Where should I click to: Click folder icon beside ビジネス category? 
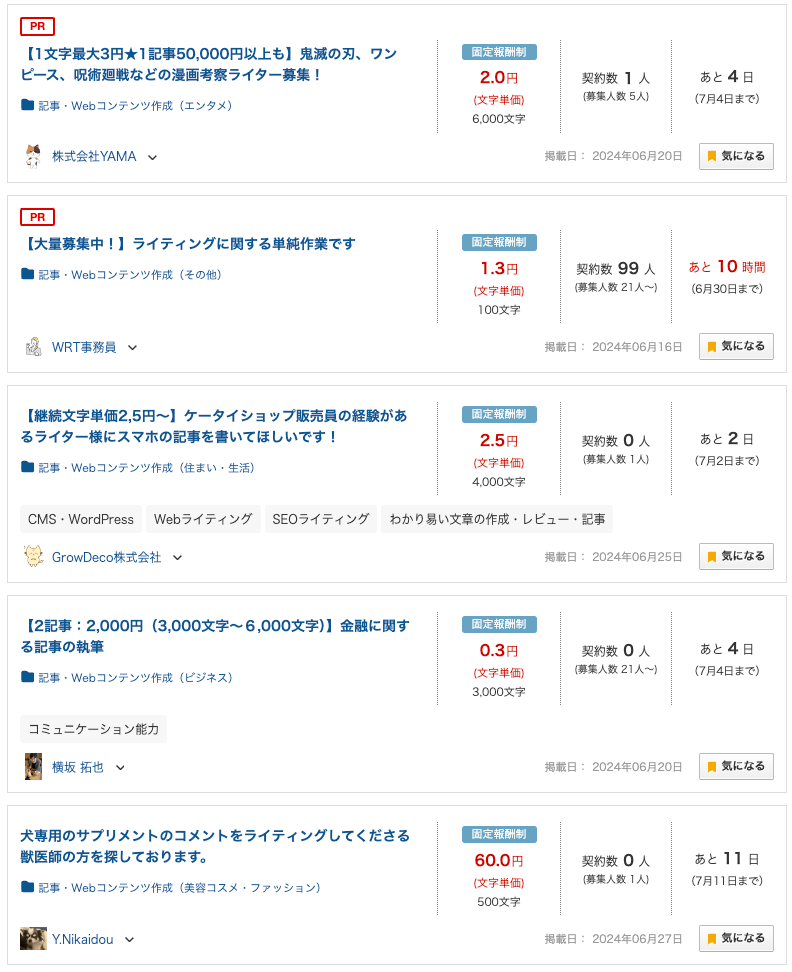coord(28,677)
